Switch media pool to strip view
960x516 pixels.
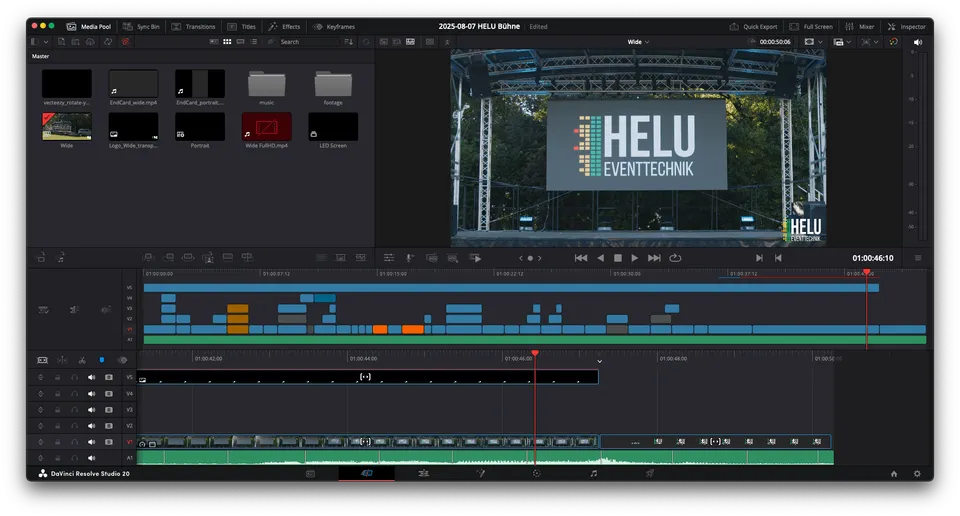(241, 42)
